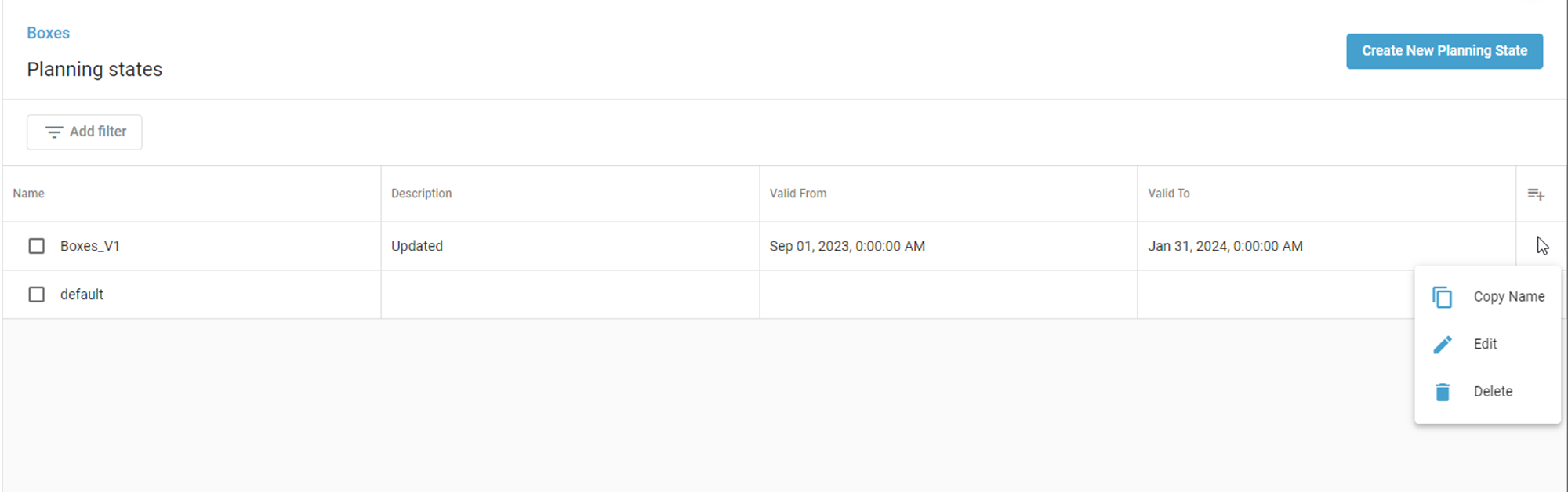Open the Boxes breadcrumb link
Viewport: 1568px width, 492px height.
[x=48, y=33]
